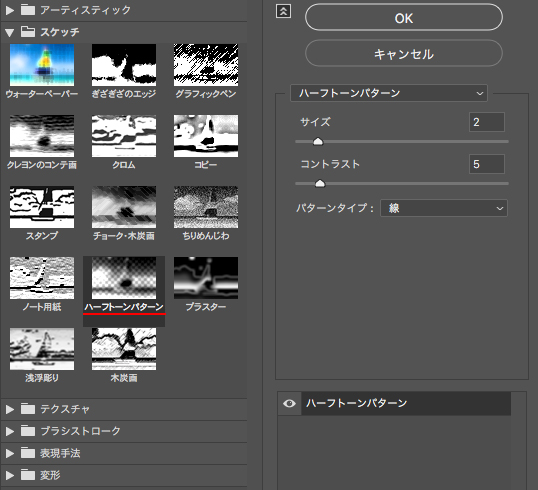The image size is (538, 490).
Task: Expand the アーティスティック folder
Action: point(10,10)
